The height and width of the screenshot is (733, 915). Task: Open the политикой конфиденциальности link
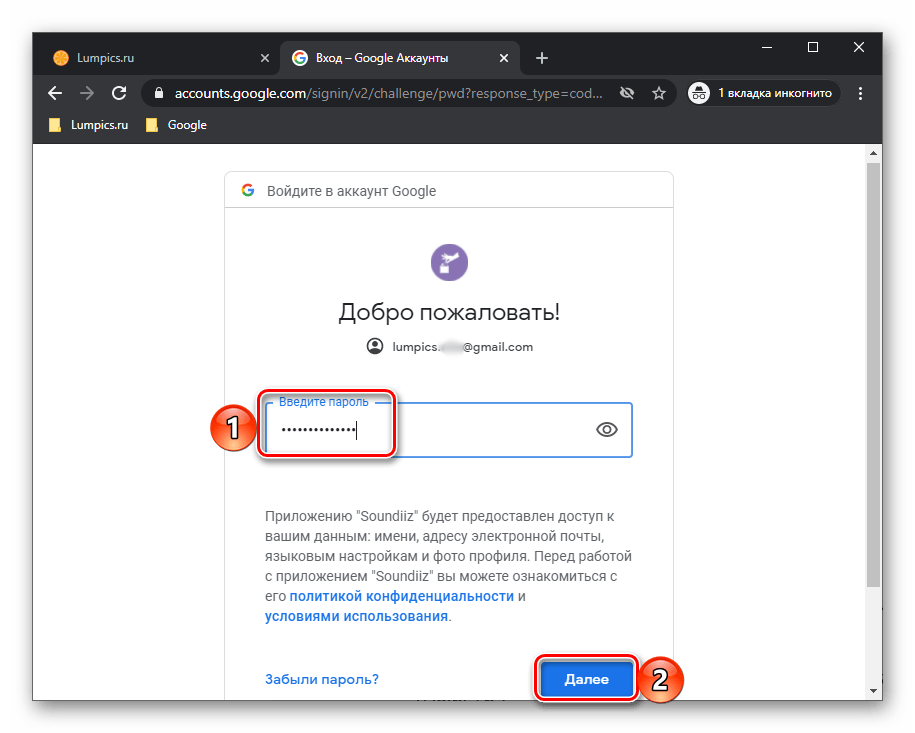point(401,596)
